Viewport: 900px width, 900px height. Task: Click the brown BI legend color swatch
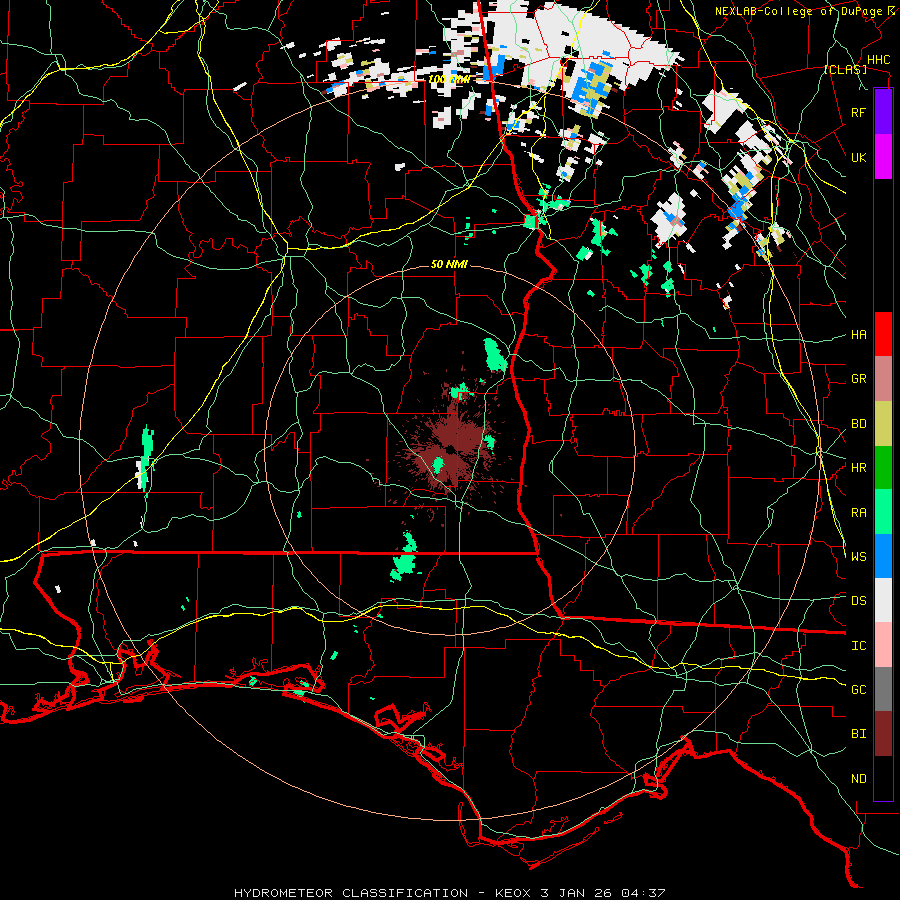883,734
